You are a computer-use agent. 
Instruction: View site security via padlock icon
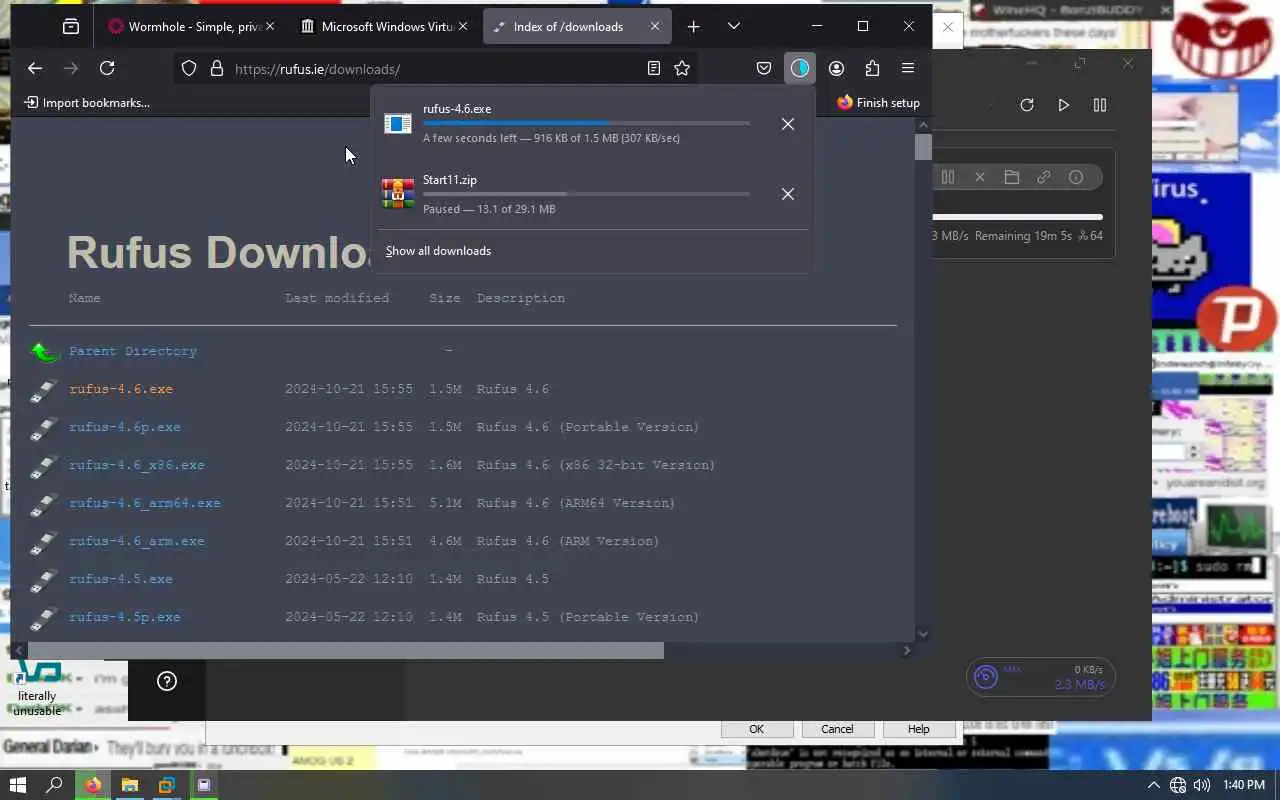[217, 68]
